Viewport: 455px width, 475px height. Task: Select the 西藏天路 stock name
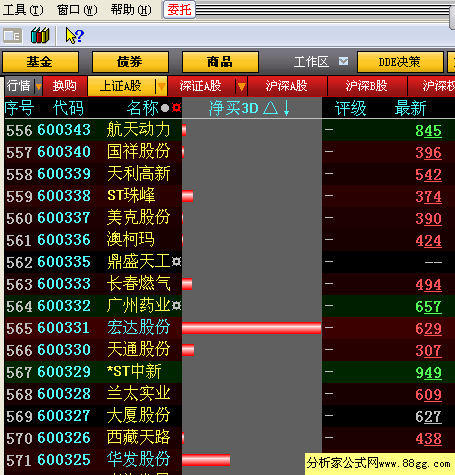tap(139, 438)
